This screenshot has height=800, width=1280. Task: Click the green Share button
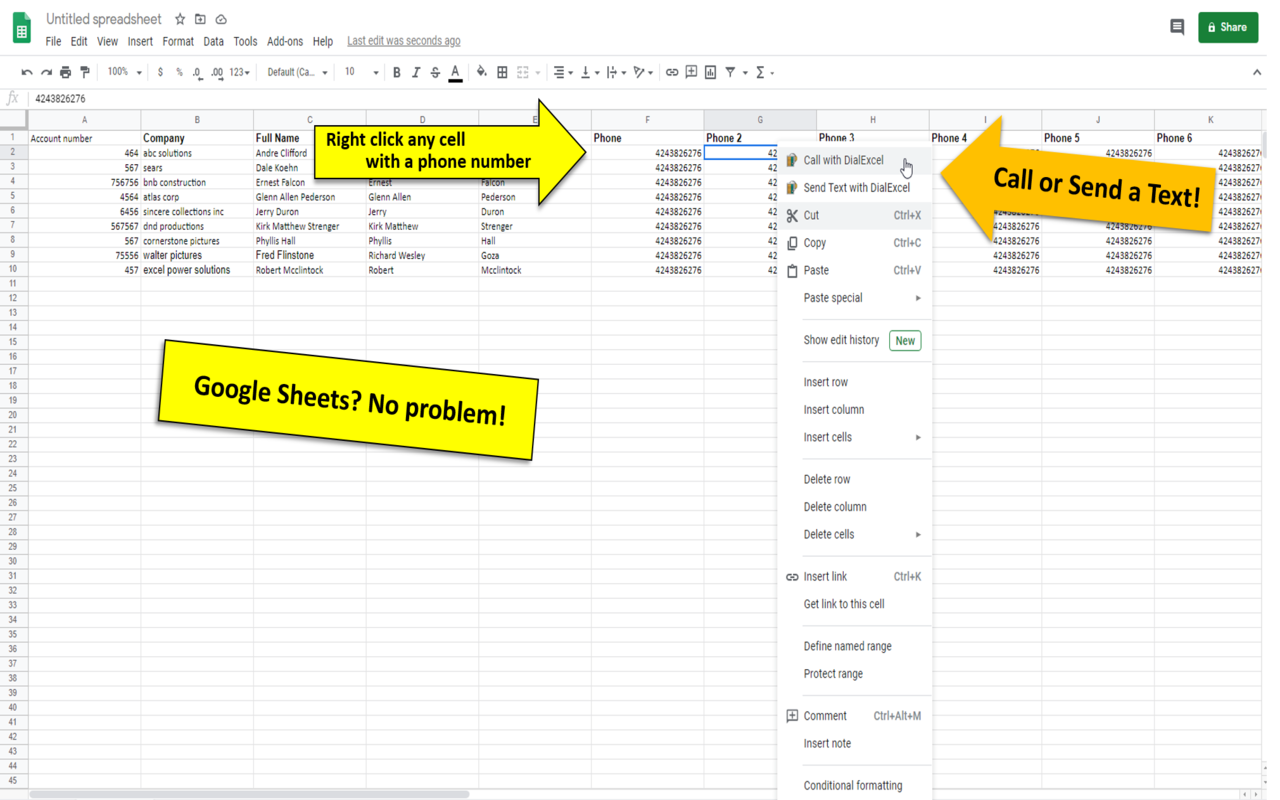coord(1228,27)
